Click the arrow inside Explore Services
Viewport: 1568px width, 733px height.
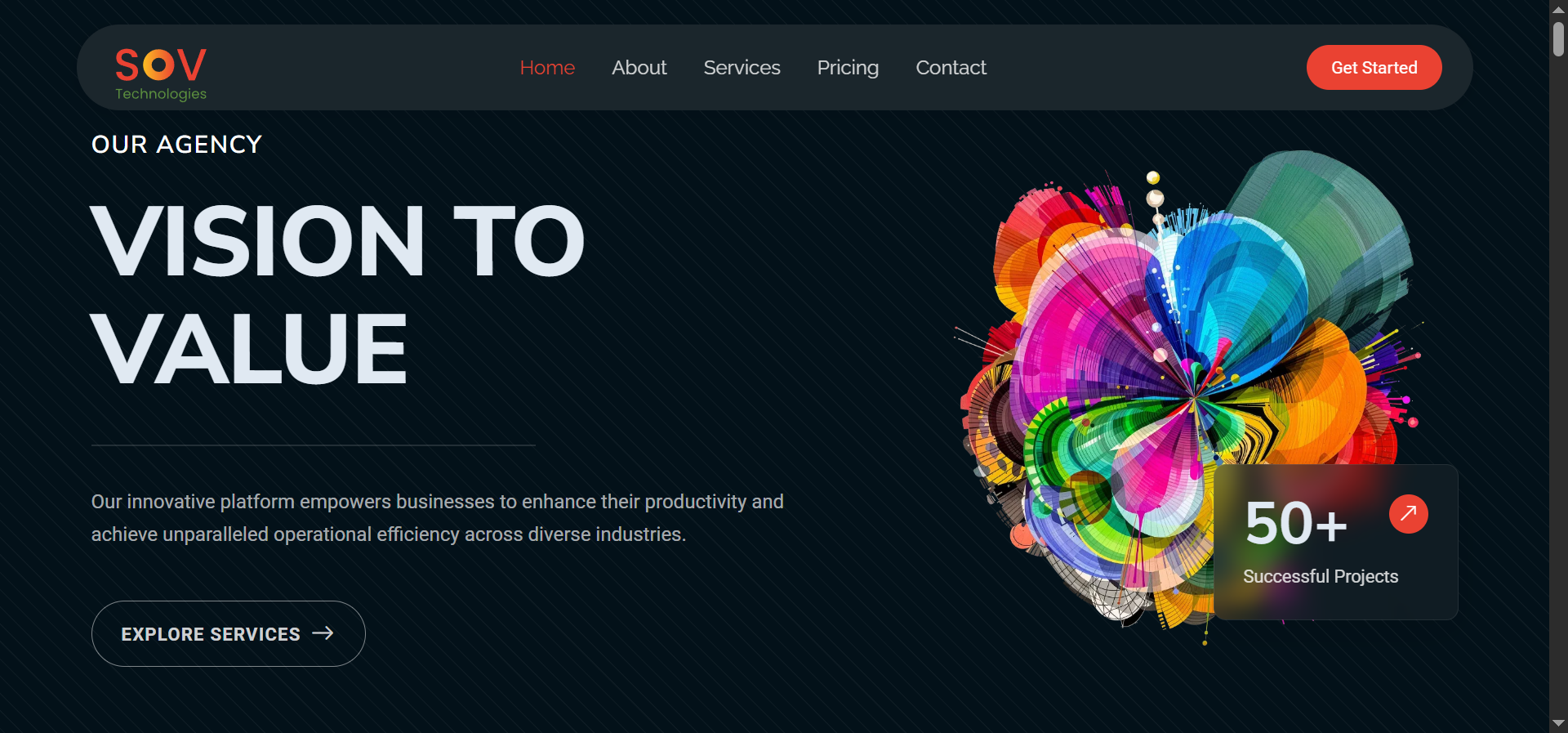coord(323,633)
